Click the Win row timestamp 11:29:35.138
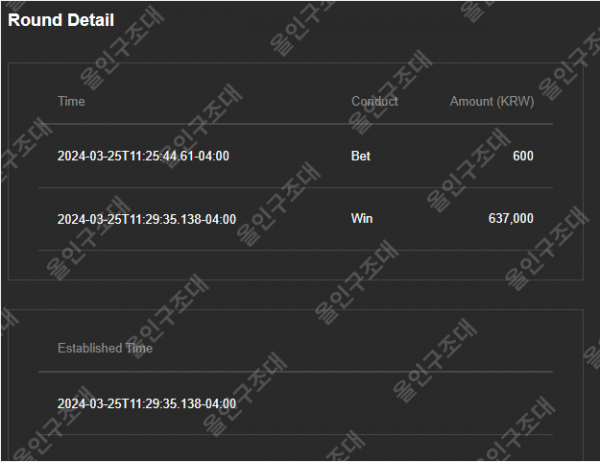This screenshot has width=600, height=462. pos(147,219)
